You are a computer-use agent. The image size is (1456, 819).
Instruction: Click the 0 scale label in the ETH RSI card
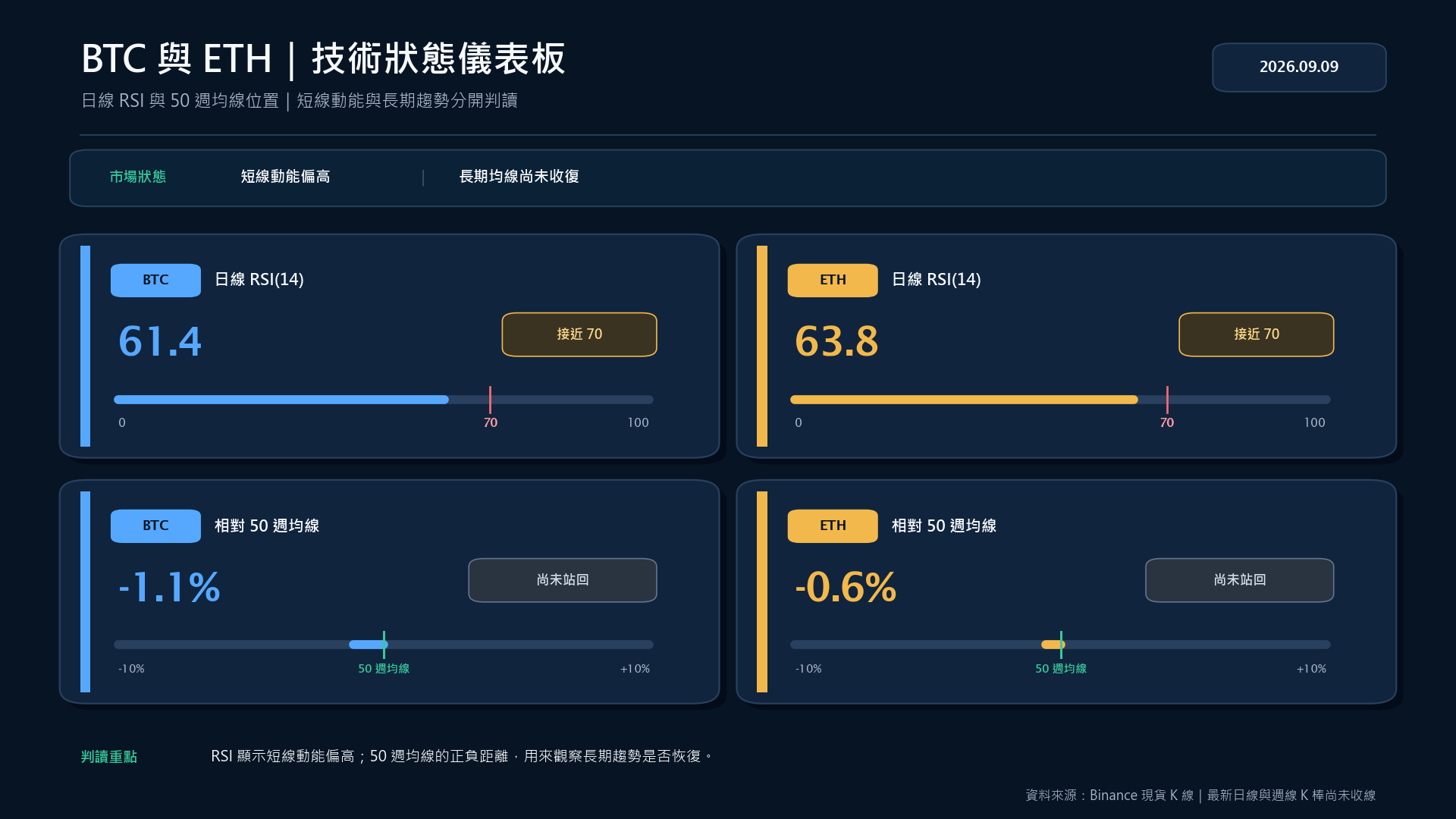pyautogui.click(x=799, y=422)
